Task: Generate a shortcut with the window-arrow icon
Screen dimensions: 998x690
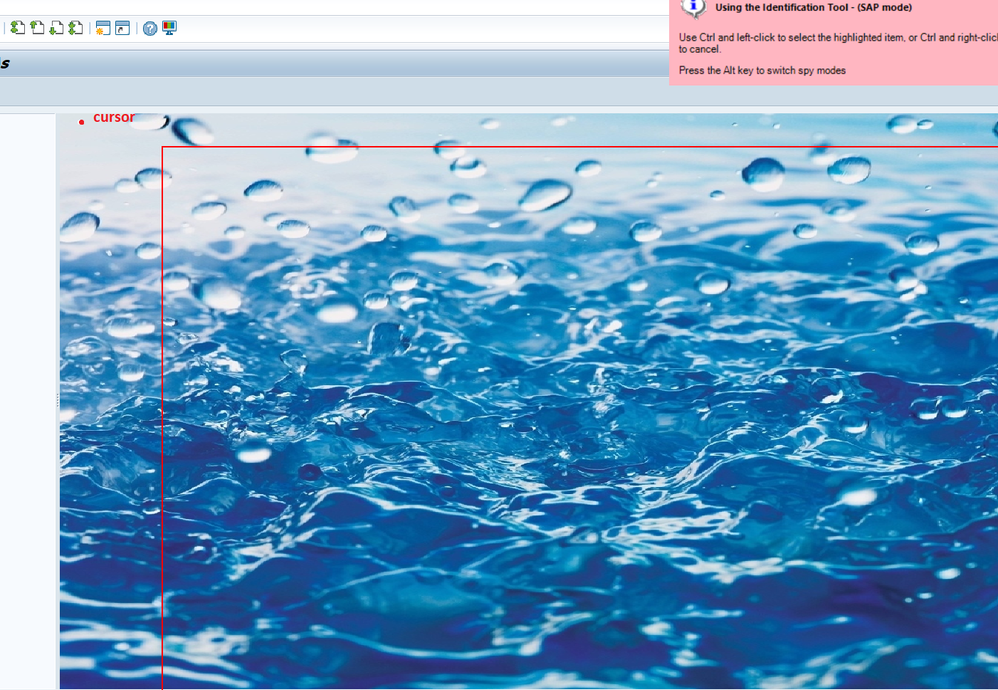Action: [x=122, y=28]
